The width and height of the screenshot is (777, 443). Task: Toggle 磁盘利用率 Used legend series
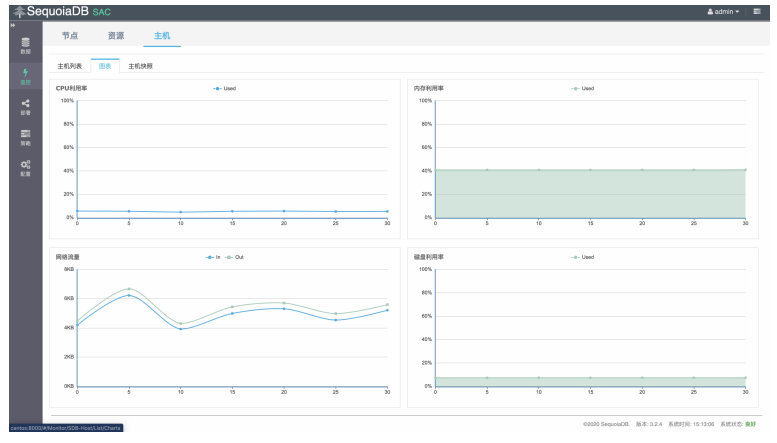(582, 257)
